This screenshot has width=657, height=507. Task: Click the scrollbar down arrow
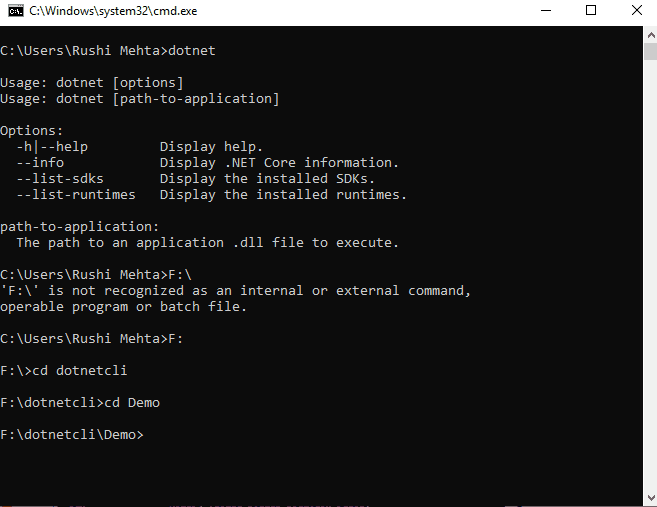coord(649,498)
